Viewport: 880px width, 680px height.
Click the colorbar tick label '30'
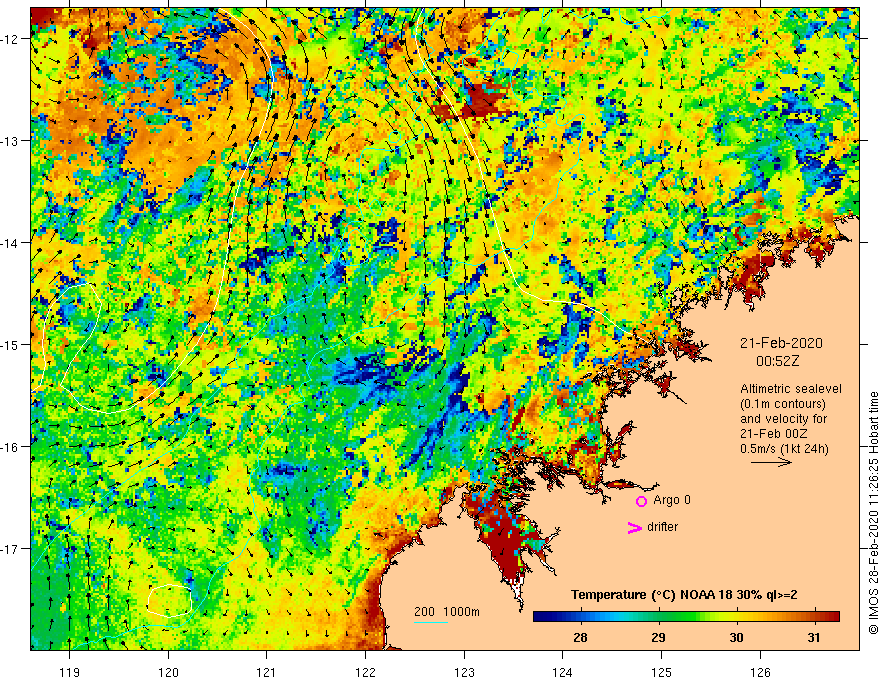tap(736, 637)
